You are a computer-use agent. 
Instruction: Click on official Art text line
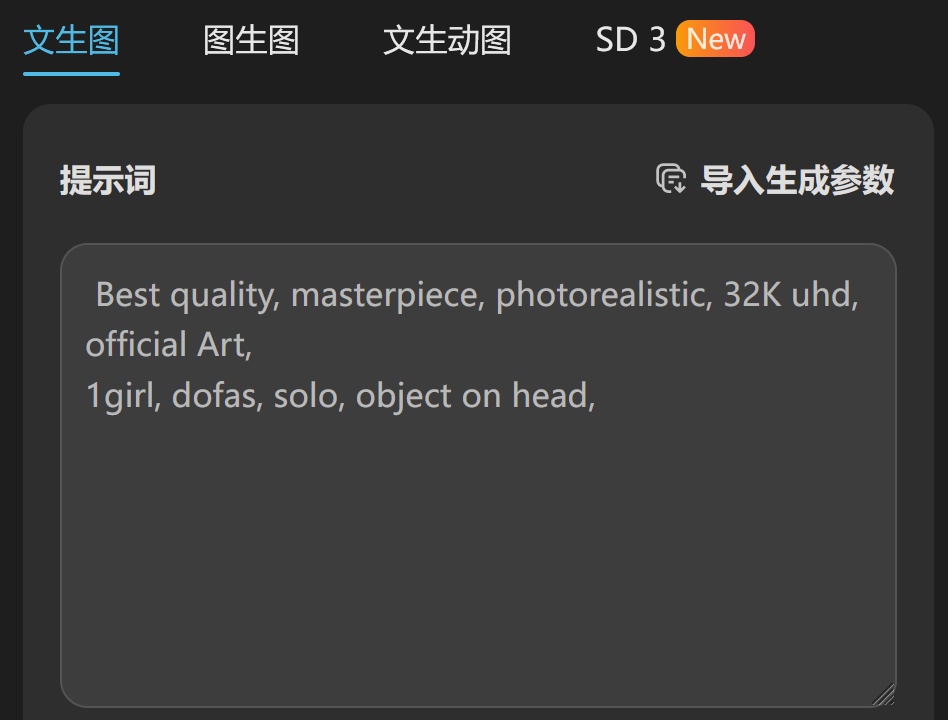[x=169, y=345]
